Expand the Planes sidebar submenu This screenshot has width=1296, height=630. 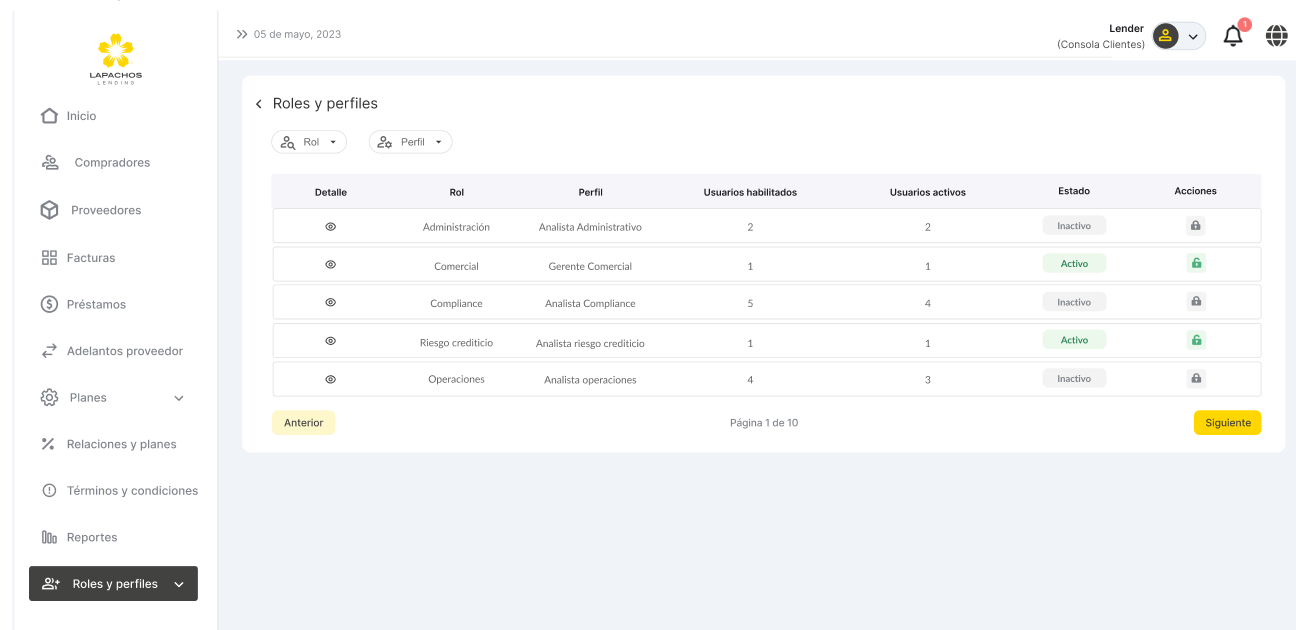[179, 398]
